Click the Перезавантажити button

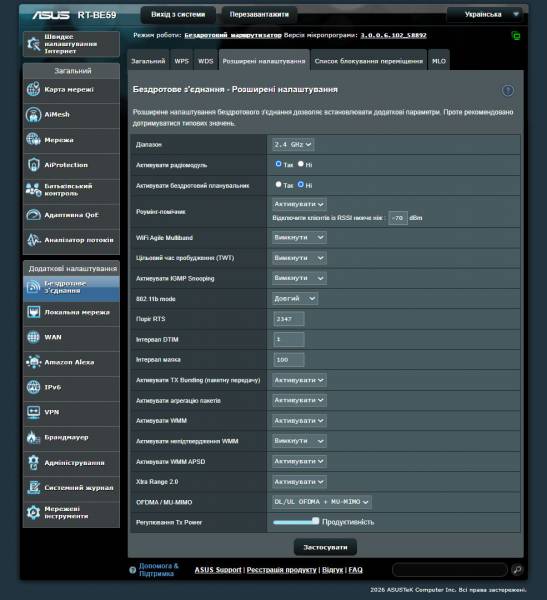[x=259, y=15]
